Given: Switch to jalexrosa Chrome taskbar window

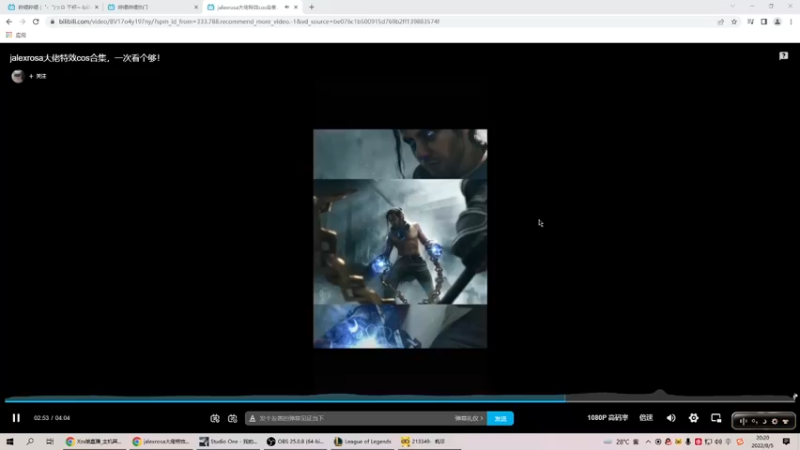Looking at the screenshot, I should 161,441.
